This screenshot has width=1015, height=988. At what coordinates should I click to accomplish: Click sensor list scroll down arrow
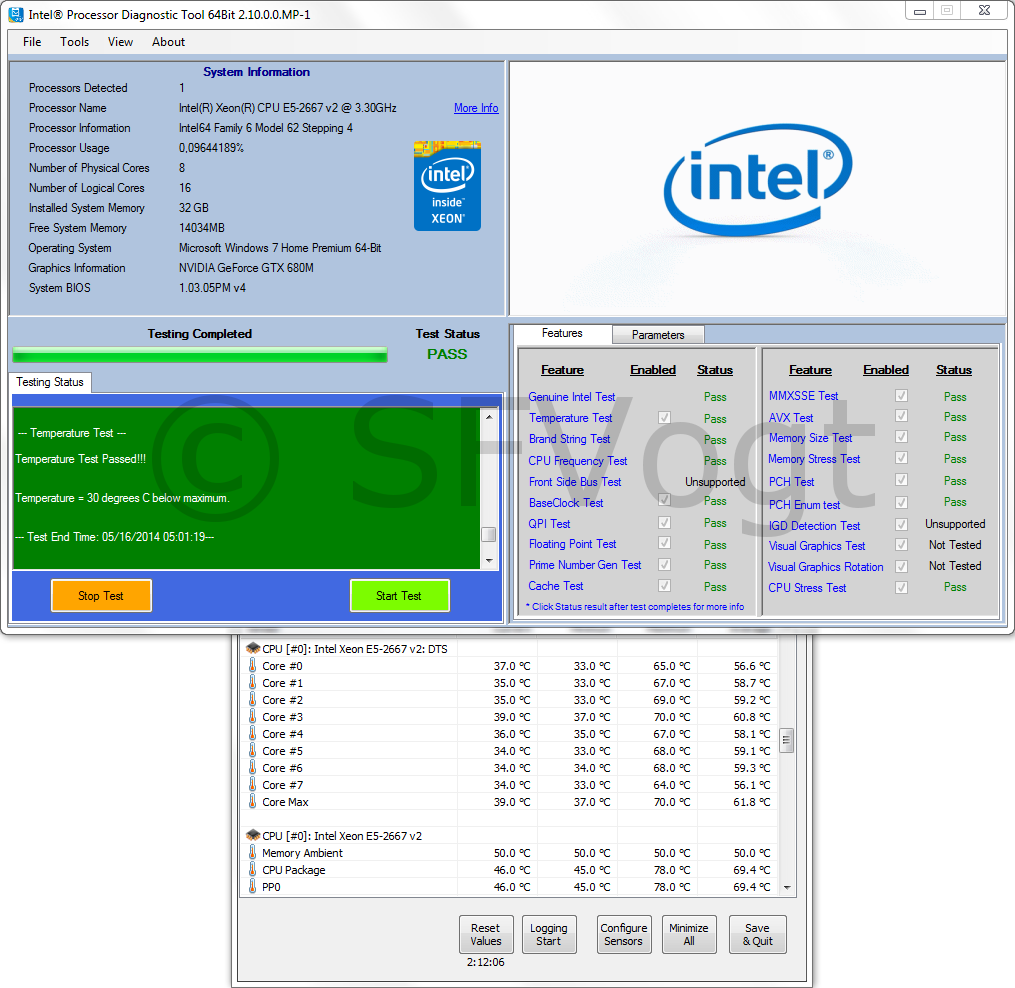(x=787, y=888)
